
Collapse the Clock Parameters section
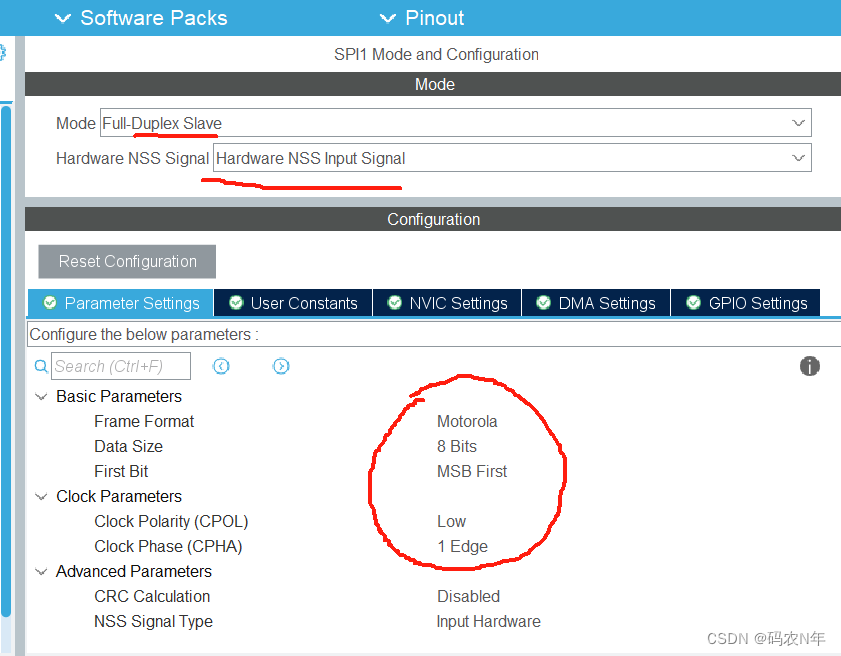pyautogui.click(x=41, y=496)
